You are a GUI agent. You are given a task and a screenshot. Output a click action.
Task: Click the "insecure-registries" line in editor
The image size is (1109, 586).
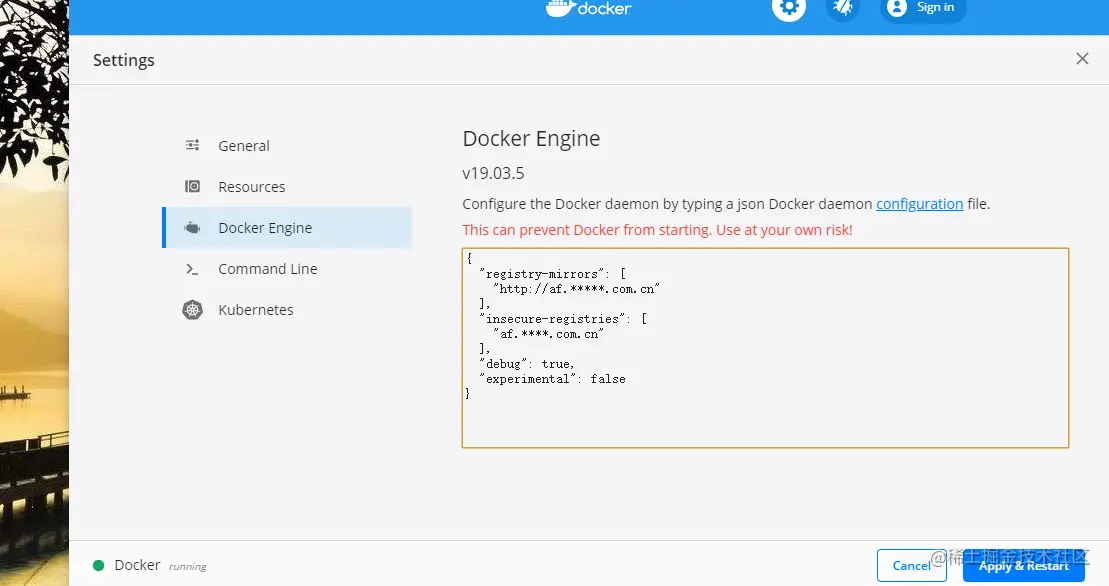[563, 319]
